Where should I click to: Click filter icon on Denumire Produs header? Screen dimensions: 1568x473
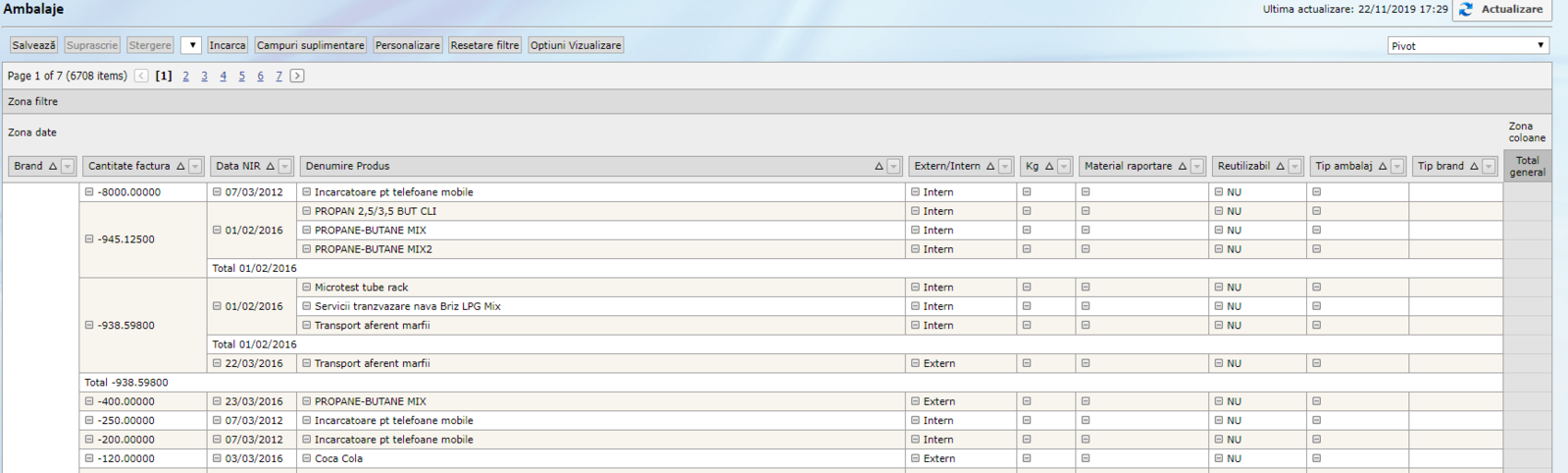[893, 167]
